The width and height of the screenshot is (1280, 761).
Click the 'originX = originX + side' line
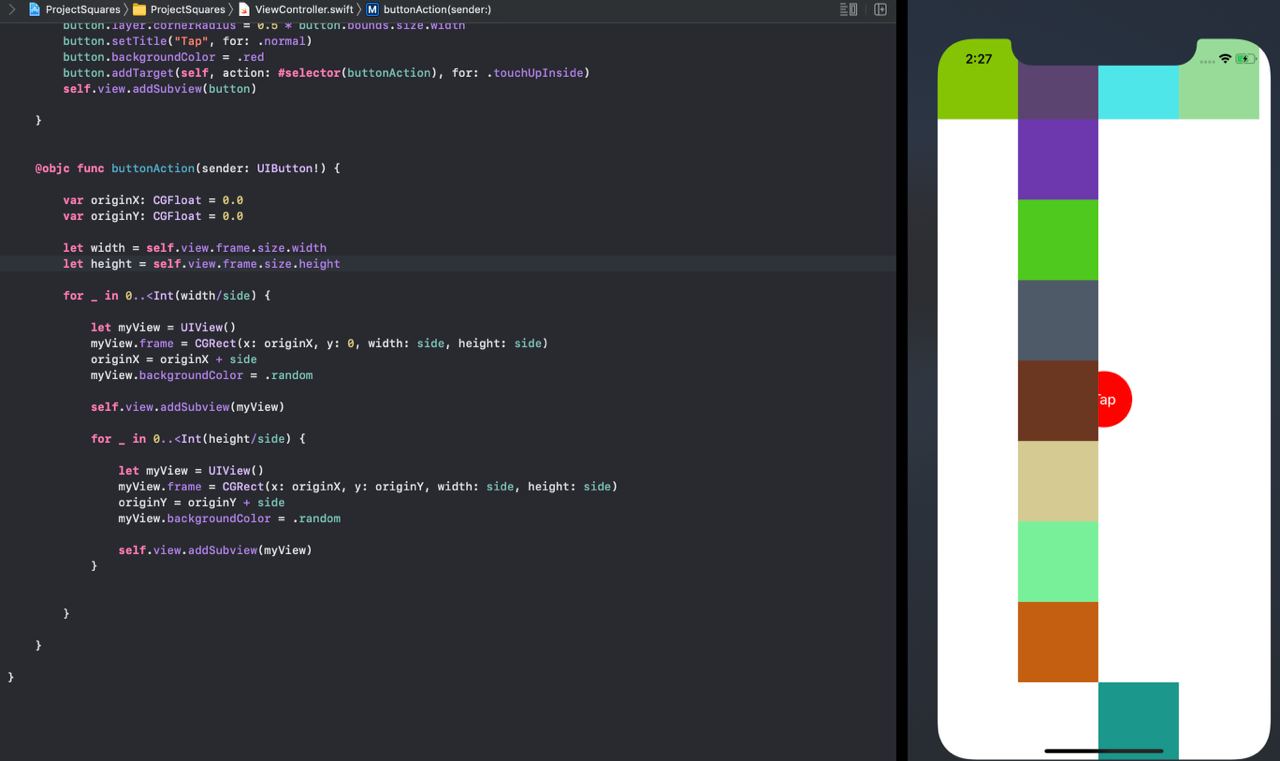tap(174, 359)
